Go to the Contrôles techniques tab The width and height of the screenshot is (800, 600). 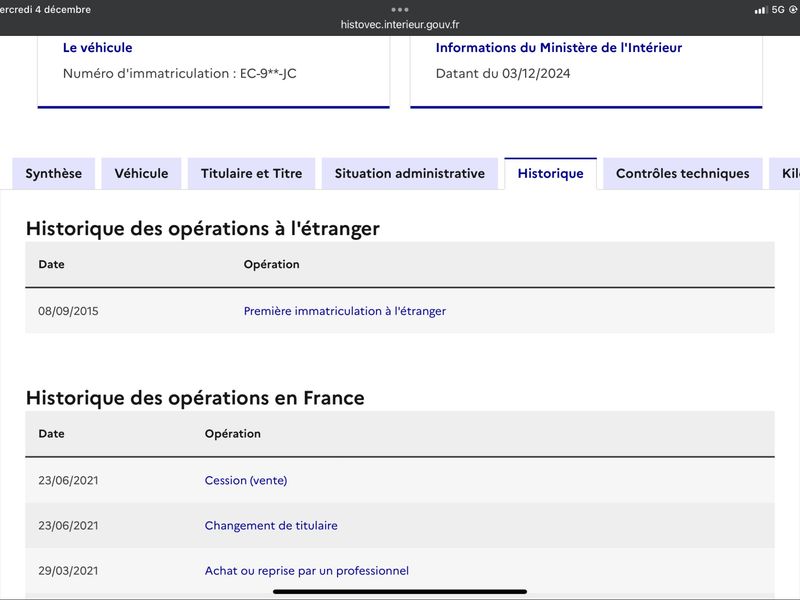point(683,173)
